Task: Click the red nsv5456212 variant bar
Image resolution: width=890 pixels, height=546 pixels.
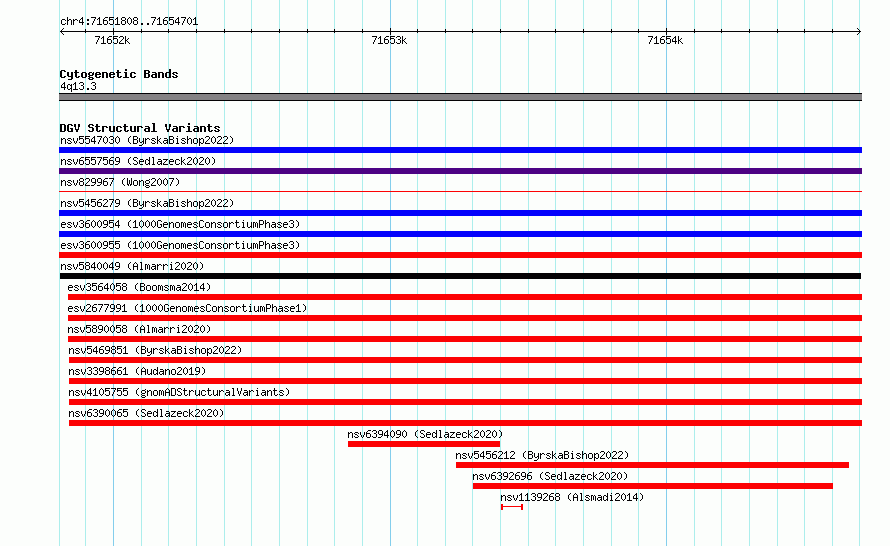Action: (652, 465)
